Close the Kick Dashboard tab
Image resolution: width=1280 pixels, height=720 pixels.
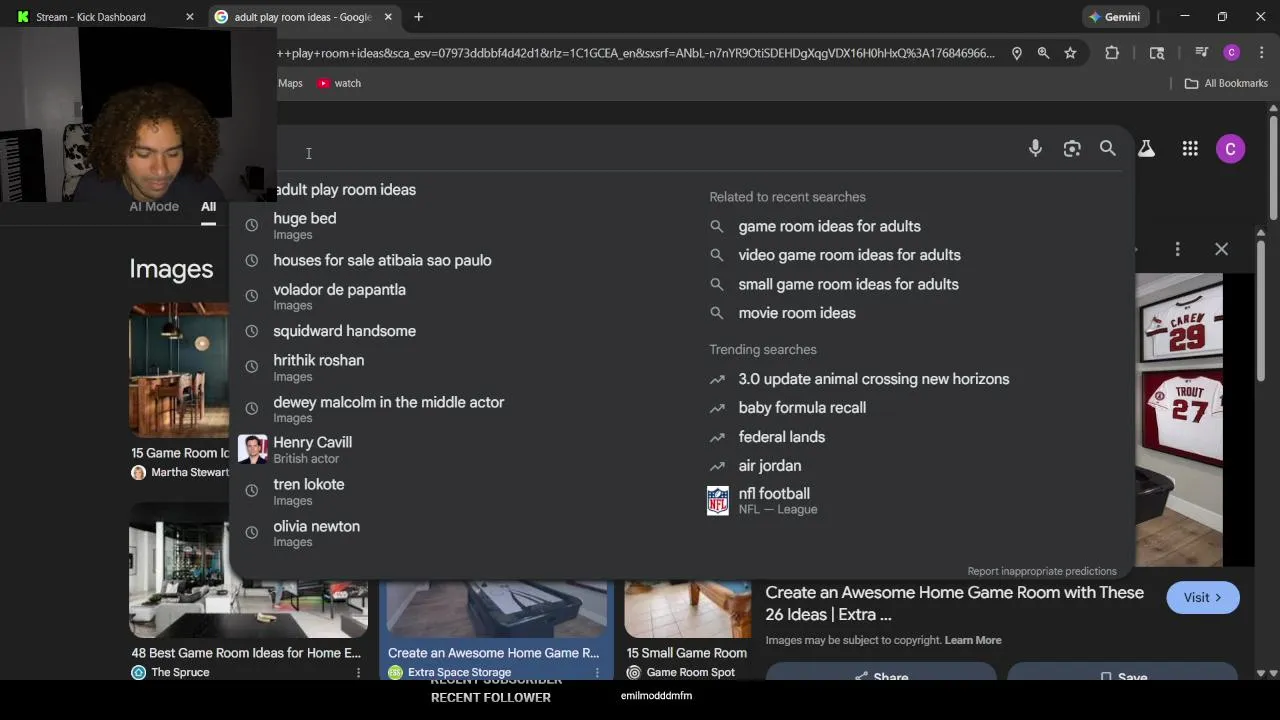tap(190, 17)
